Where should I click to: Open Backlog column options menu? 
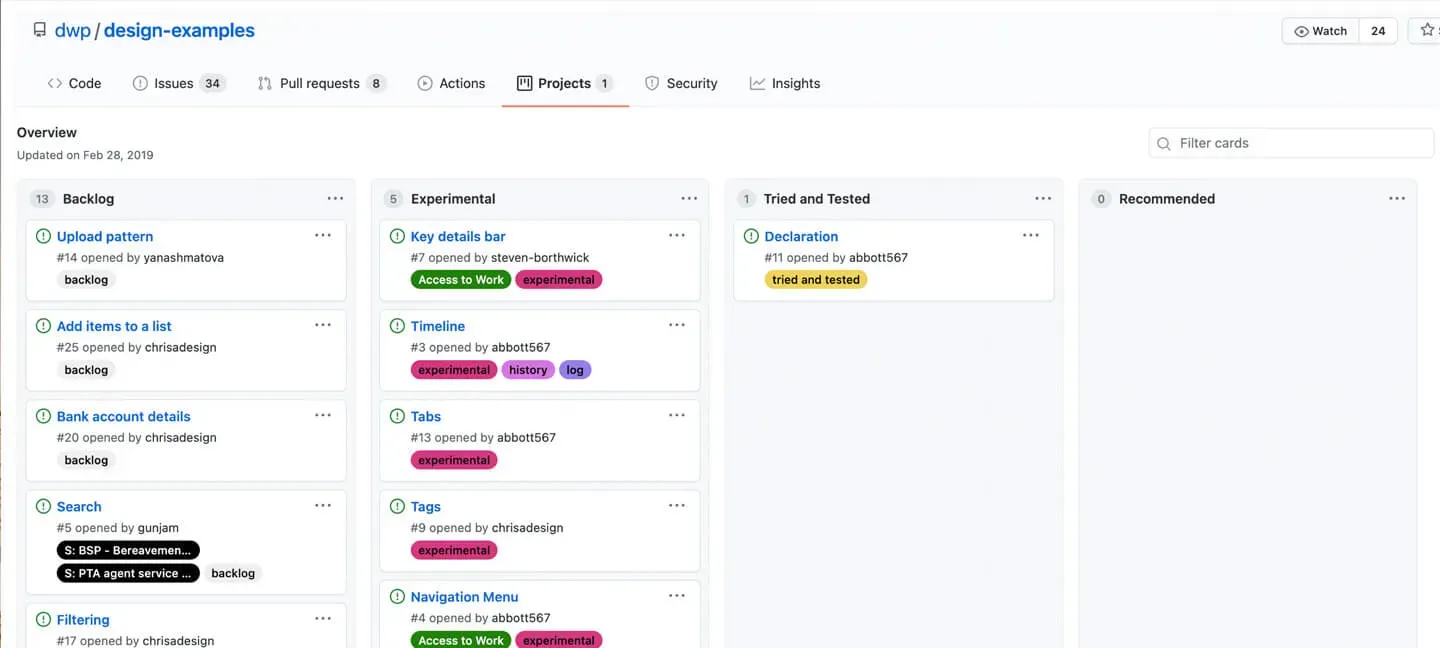[335, 198]
